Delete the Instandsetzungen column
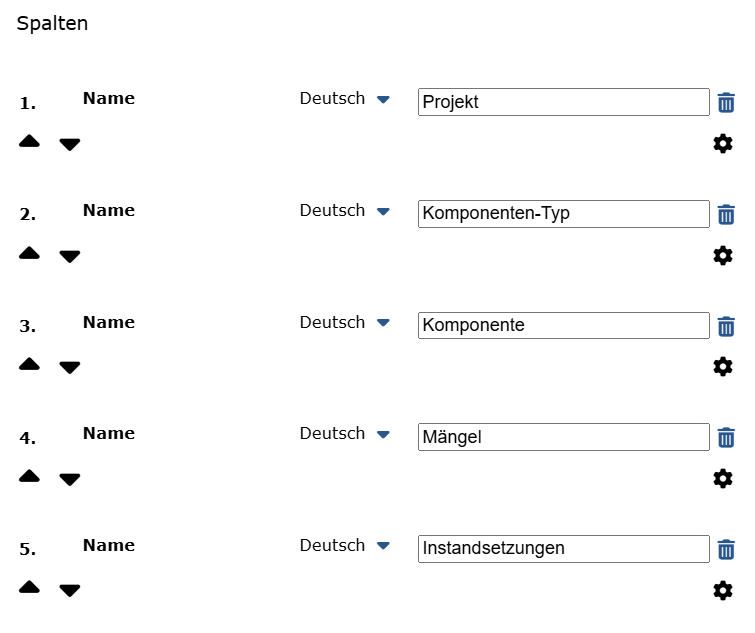The image size is (755, 633). pos(726,549)
